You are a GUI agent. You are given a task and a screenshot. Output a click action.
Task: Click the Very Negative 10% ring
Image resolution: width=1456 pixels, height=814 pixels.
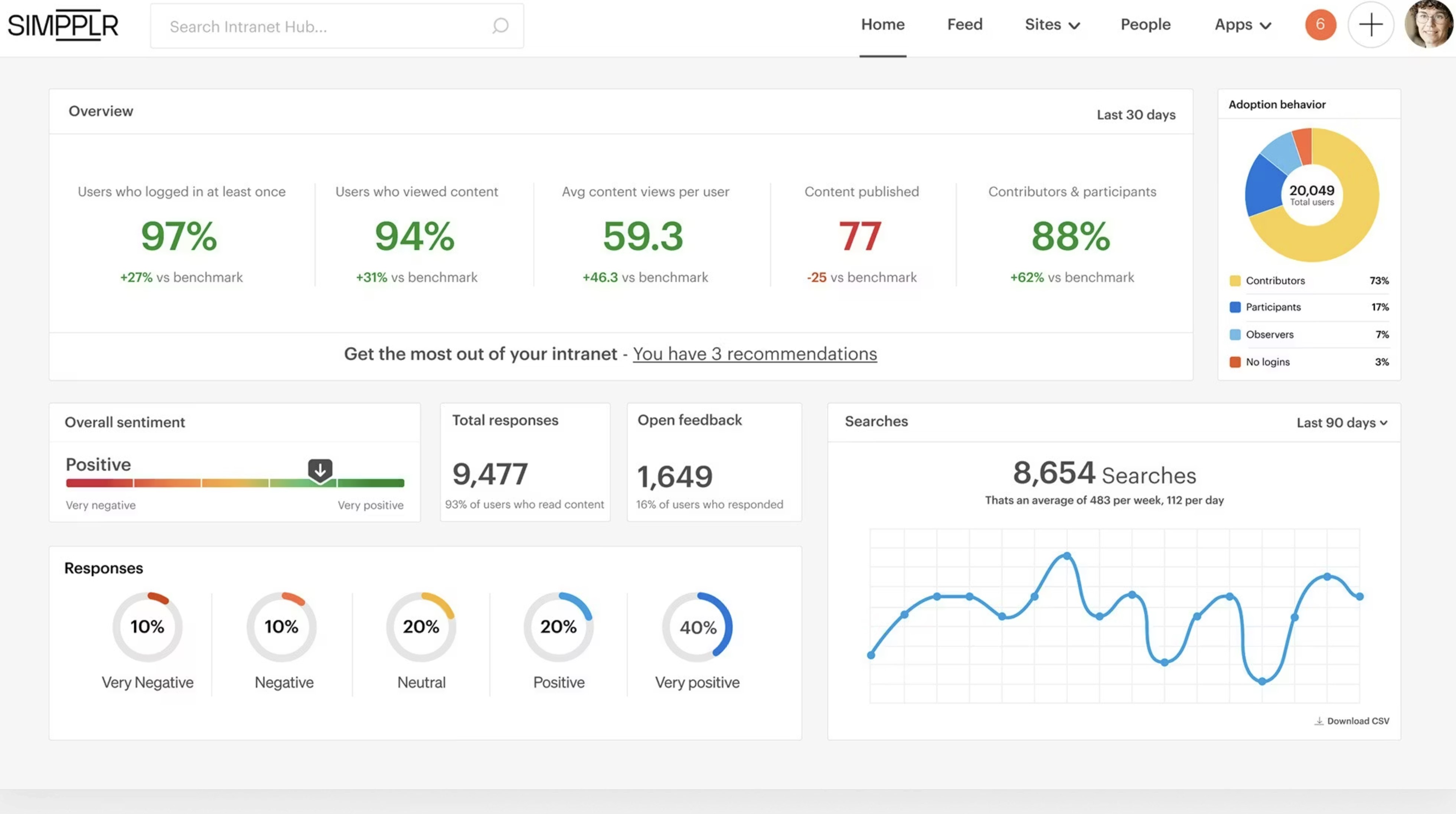(x=147, y=627)
